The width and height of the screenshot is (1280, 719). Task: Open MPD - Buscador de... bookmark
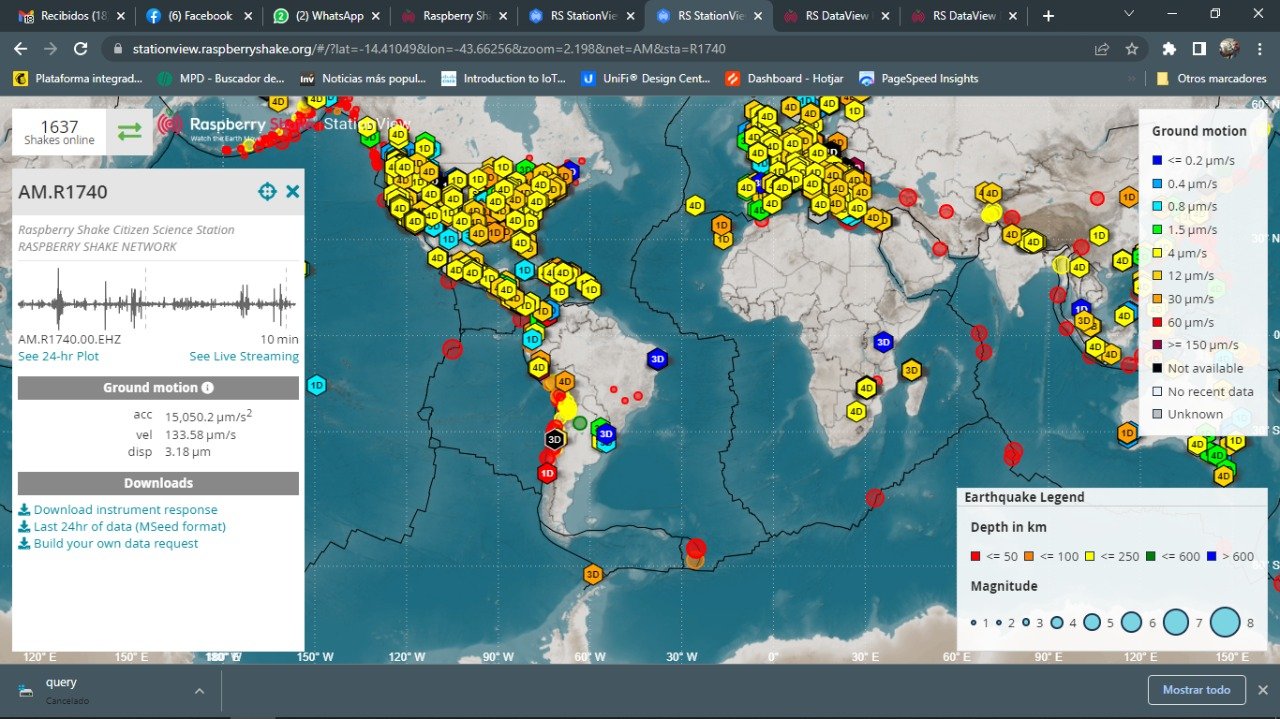[220, 78]
